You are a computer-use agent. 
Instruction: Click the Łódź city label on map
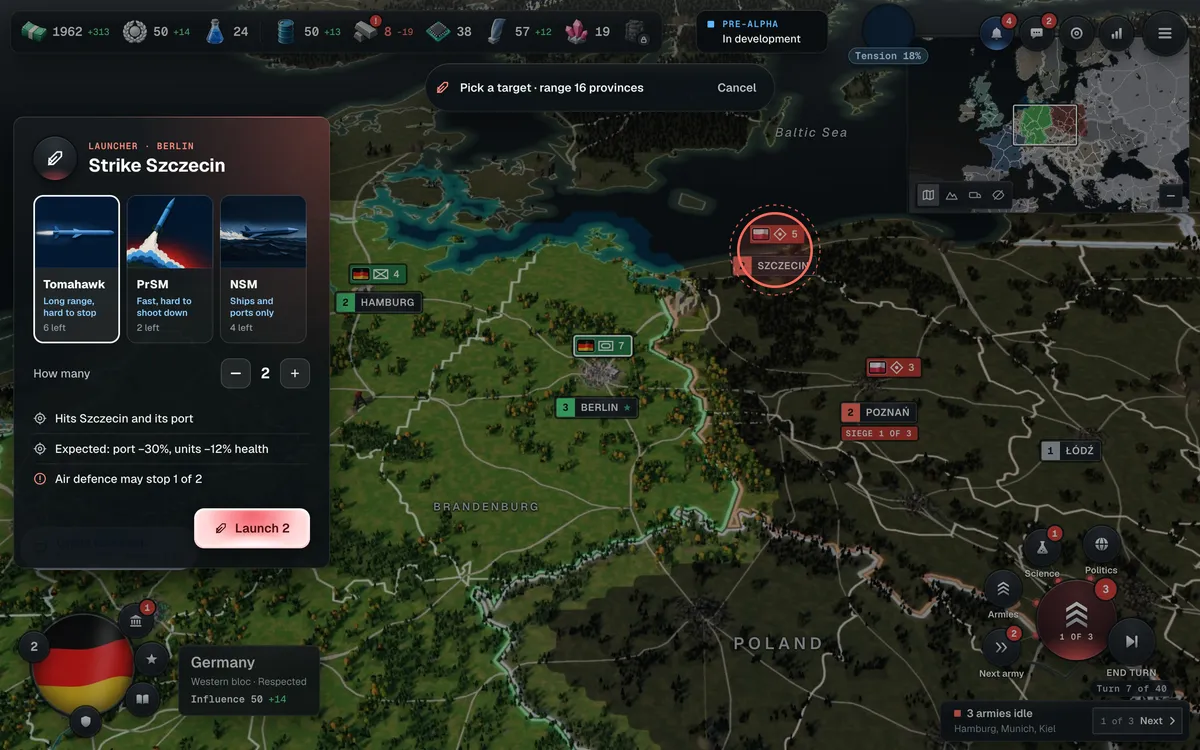coord(1070,451)
